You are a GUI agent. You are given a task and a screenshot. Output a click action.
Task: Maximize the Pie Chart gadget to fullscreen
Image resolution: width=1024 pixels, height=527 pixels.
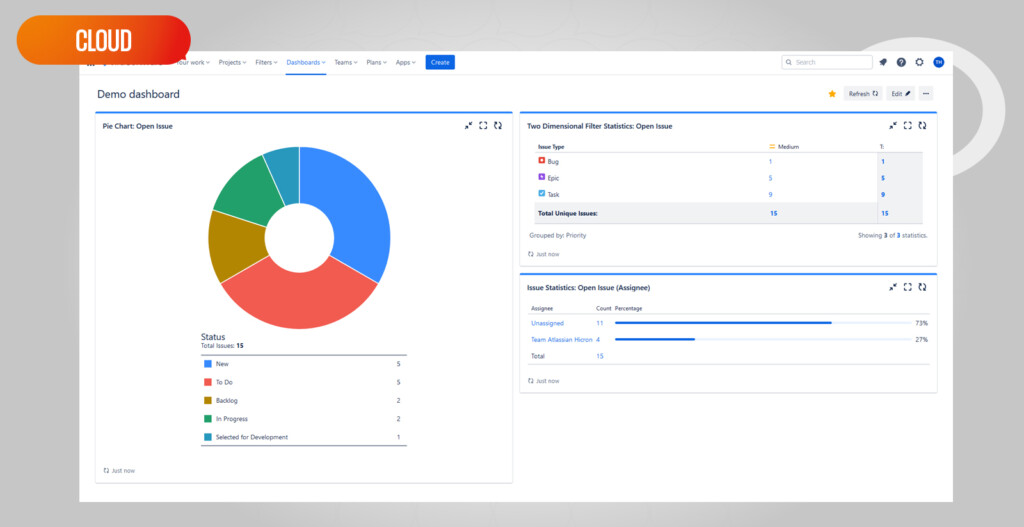(483, 126)
